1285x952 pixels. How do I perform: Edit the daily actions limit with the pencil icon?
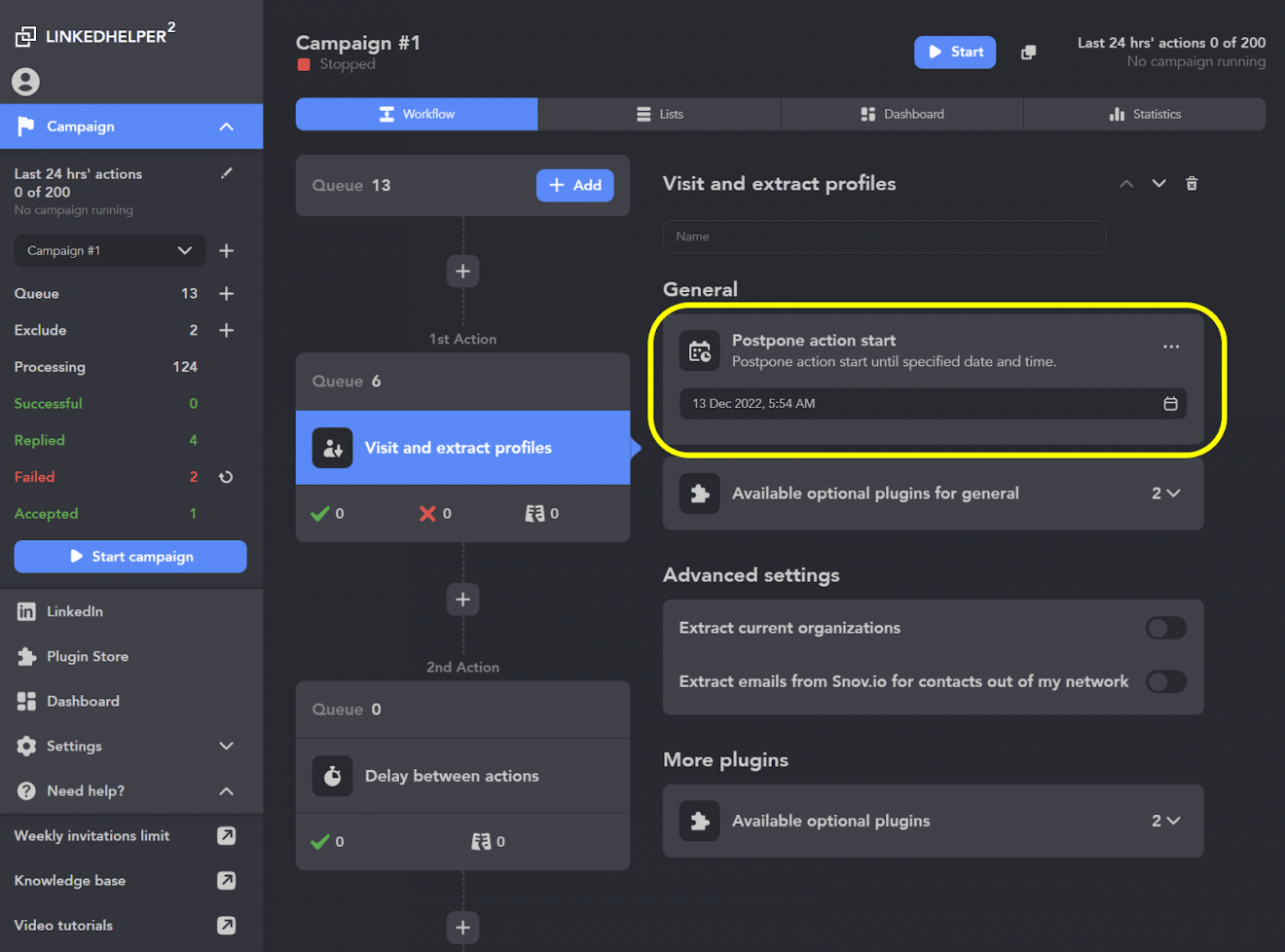point(227,172)
